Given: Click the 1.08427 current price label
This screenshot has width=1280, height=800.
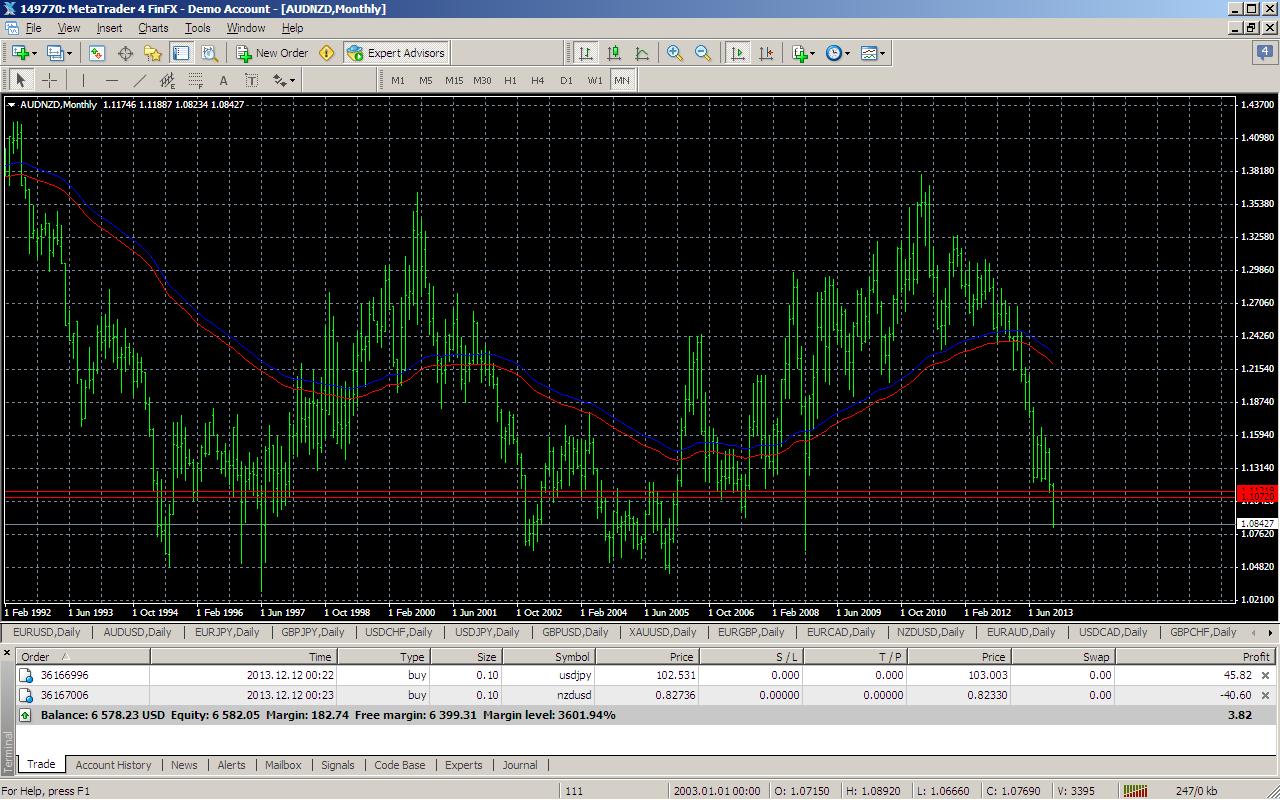Looking at the screenshot, I should (x=1257, y=524).
